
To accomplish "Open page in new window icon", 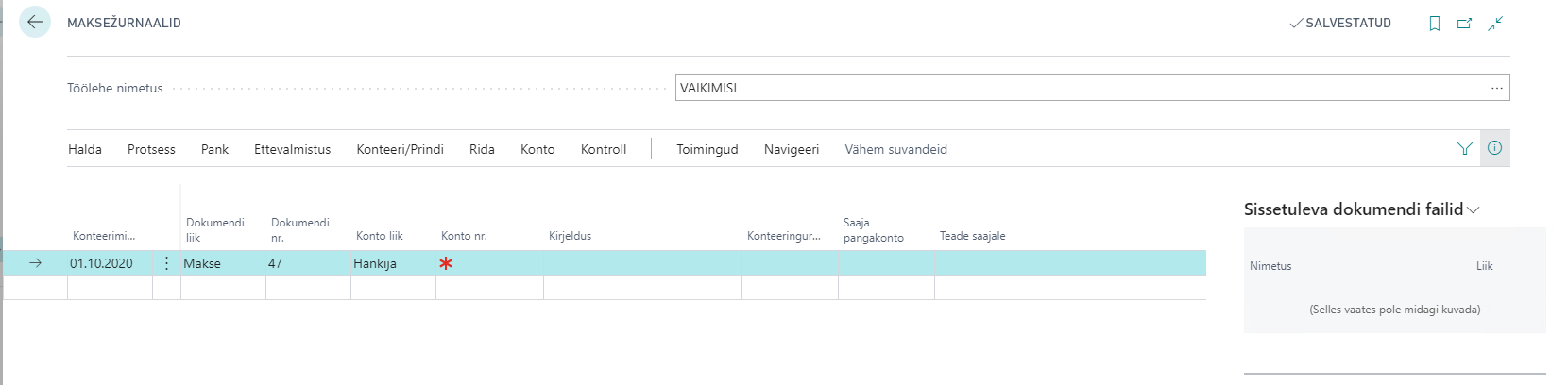I will (1464, 24).
